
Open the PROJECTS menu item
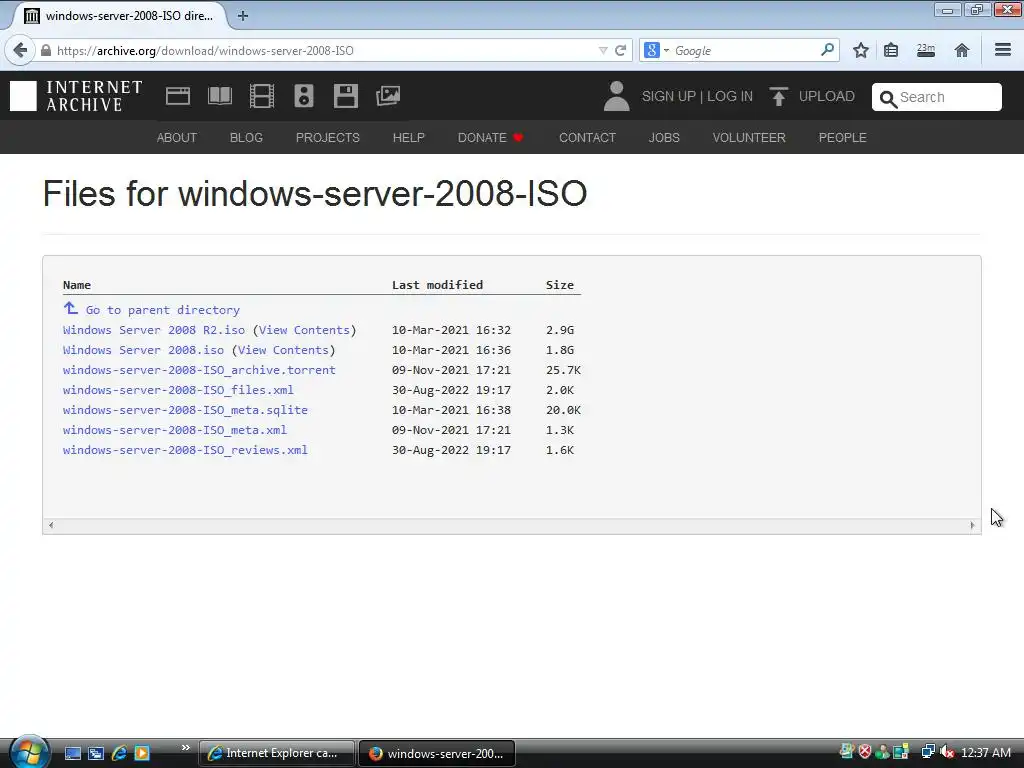(x=327, y=138)
